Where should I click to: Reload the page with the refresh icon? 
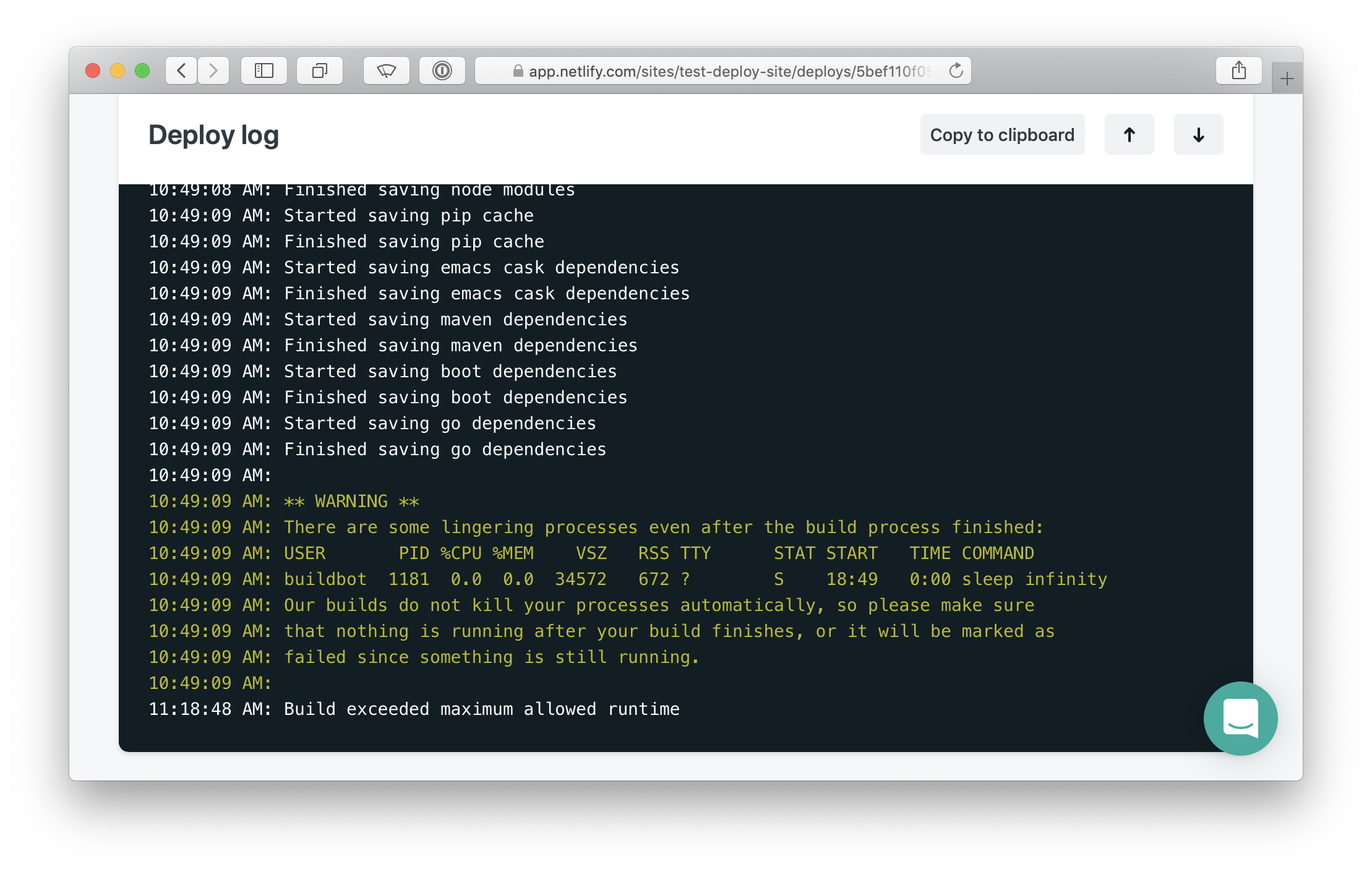pos(956,71)
